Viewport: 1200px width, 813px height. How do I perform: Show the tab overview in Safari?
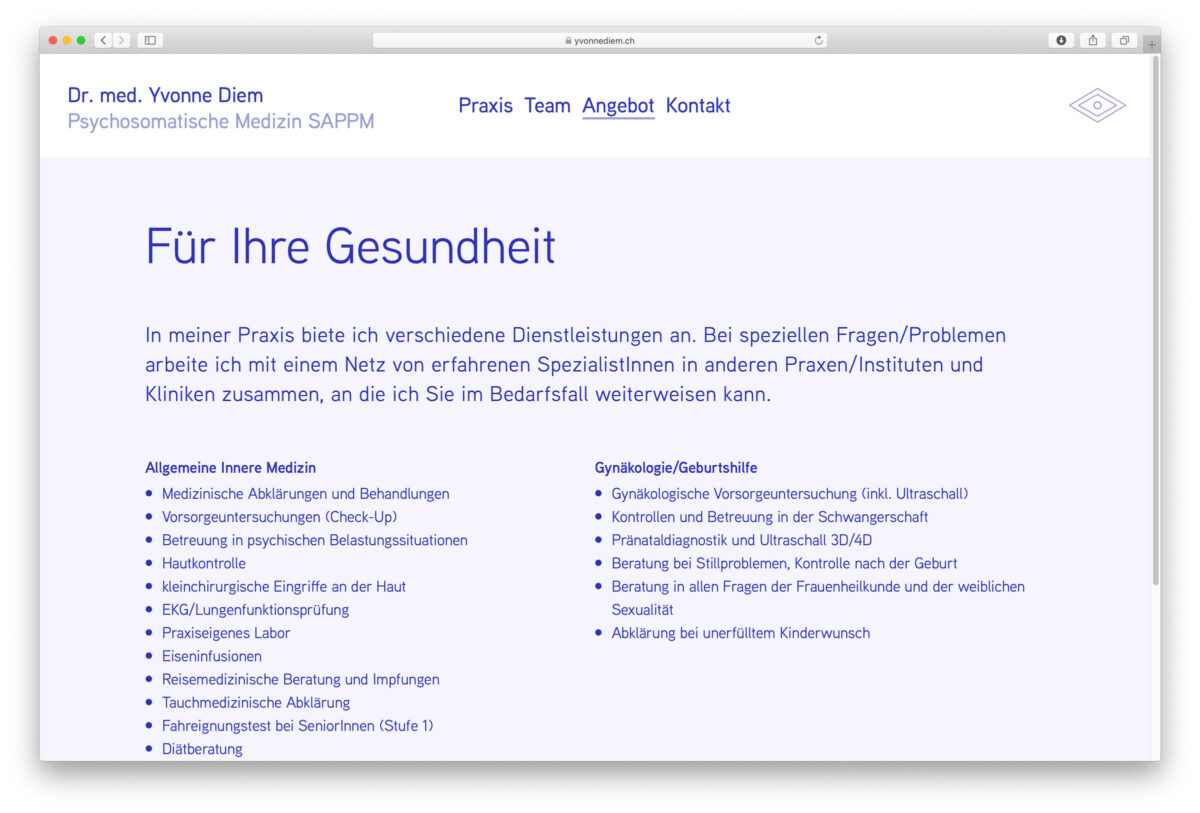click(x=1124, y=40)
